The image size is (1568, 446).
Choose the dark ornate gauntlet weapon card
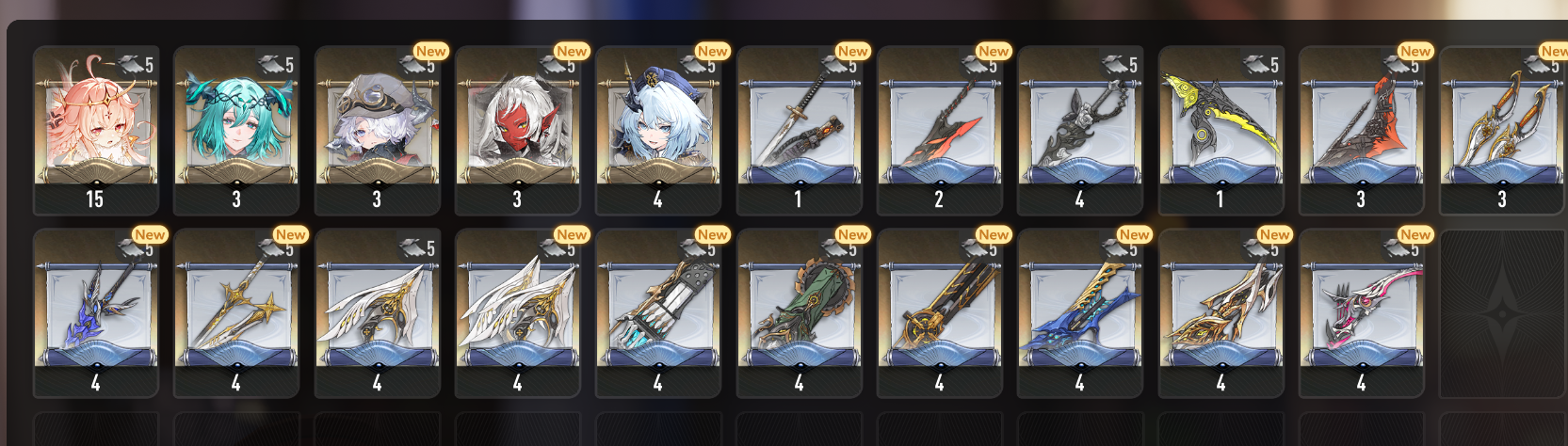(x=1080, y=131)
